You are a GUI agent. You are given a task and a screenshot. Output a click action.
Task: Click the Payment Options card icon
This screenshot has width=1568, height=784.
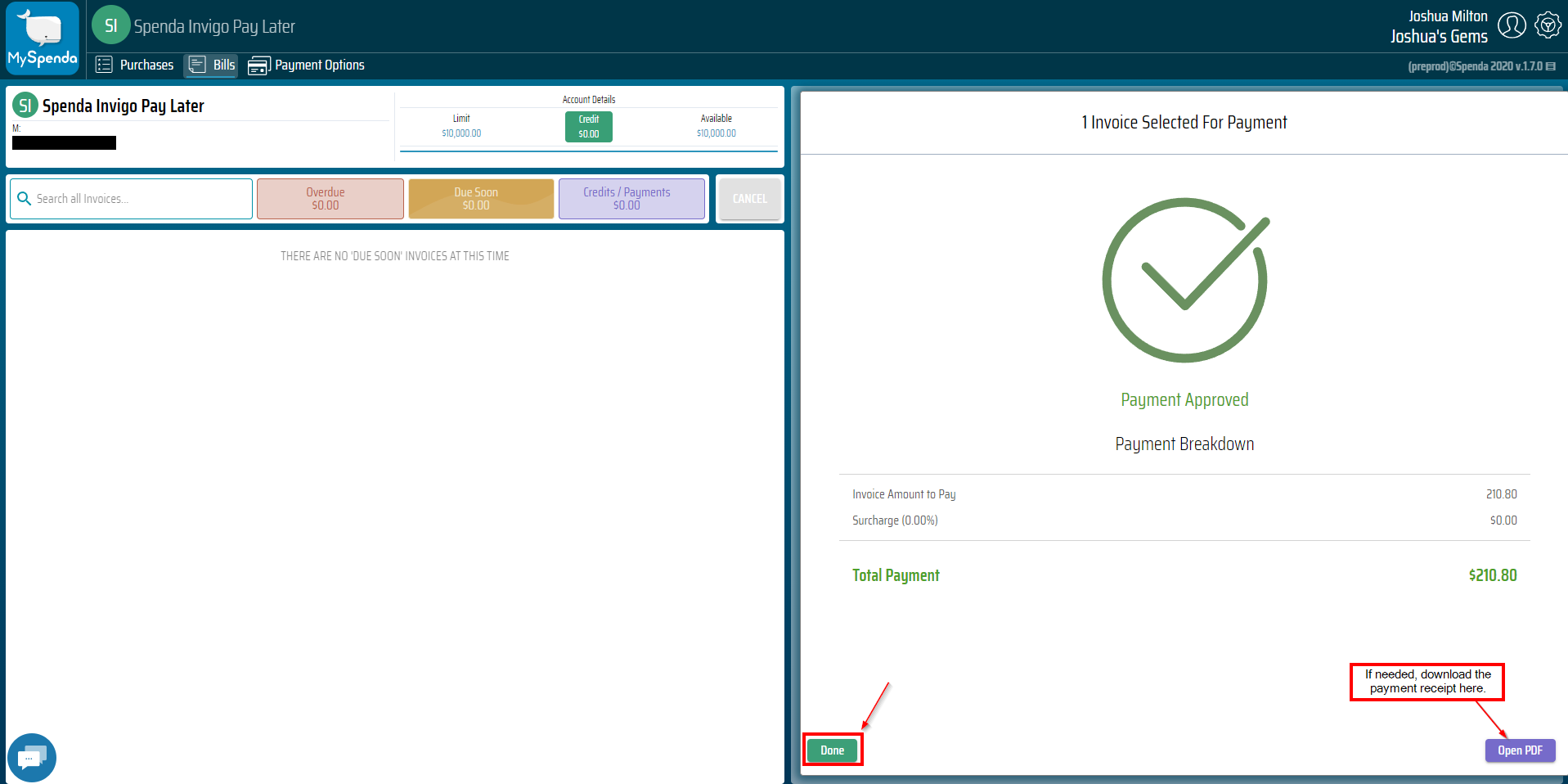pyautogui.click(x=258, y=65)
